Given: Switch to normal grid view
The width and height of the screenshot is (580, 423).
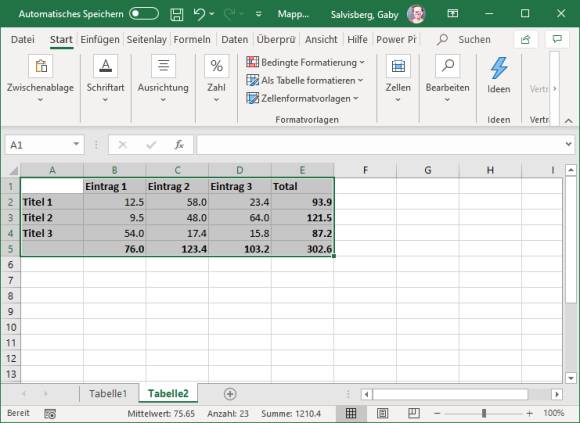Looking at the screenshot, I should [x=351, y=413].
